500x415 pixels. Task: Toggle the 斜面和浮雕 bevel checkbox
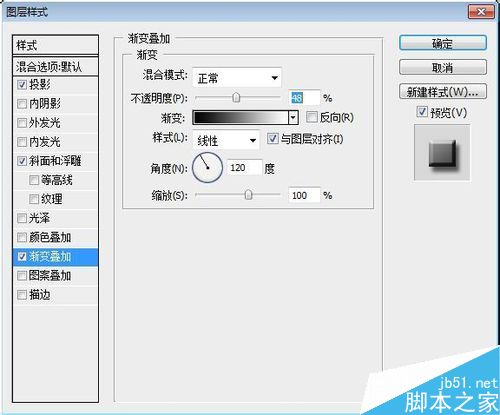tap(22, 161)
